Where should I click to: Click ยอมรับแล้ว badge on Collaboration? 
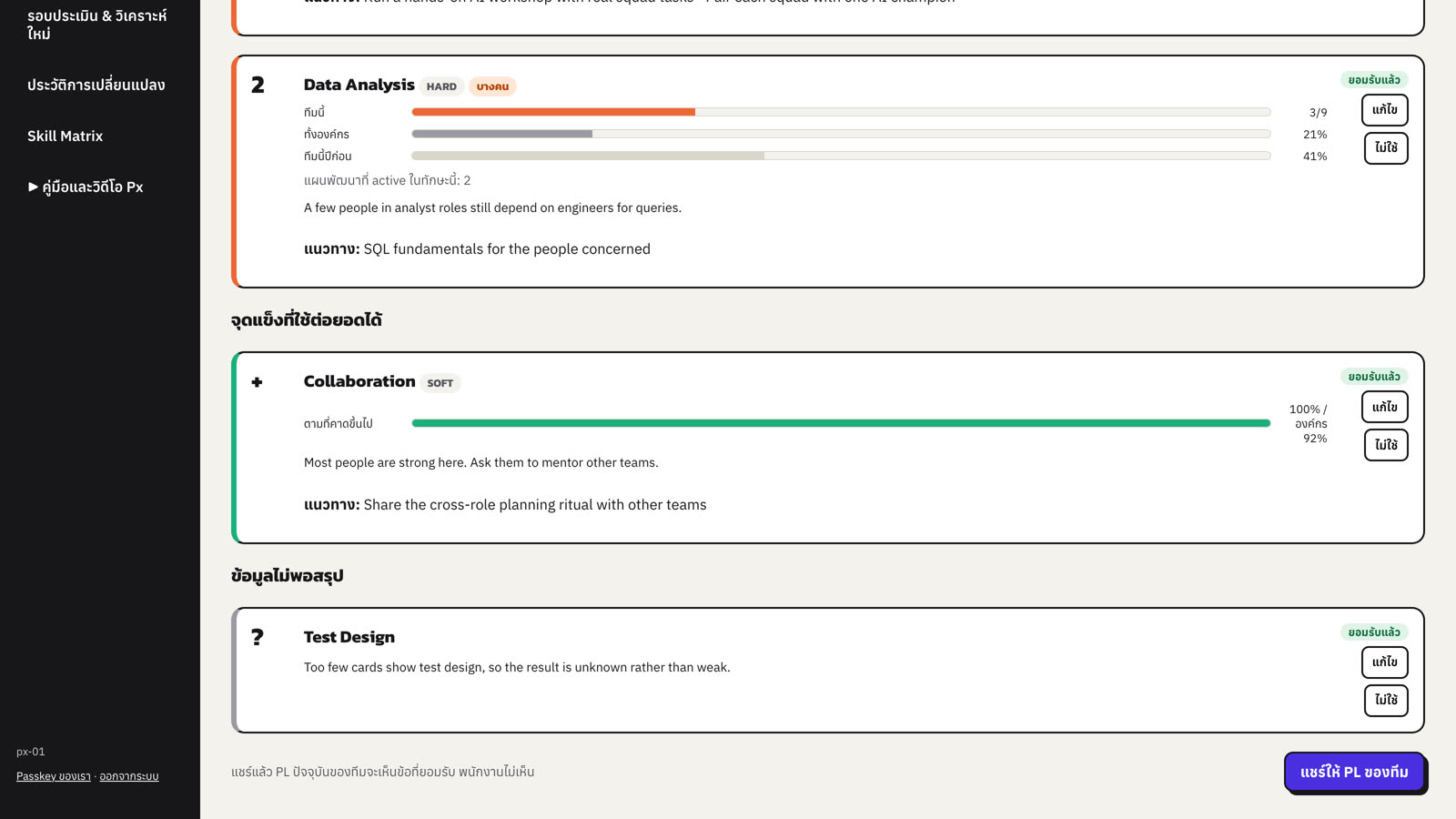pyautogui.click(x=1374, y=377)
